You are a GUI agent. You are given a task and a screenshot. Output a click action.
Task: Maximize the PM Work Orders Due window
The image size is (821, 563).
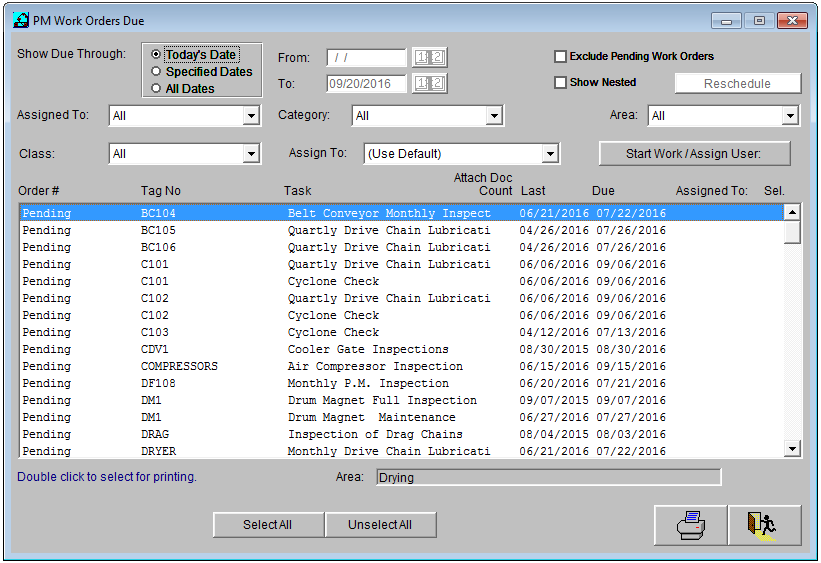[x=759, y=20]
